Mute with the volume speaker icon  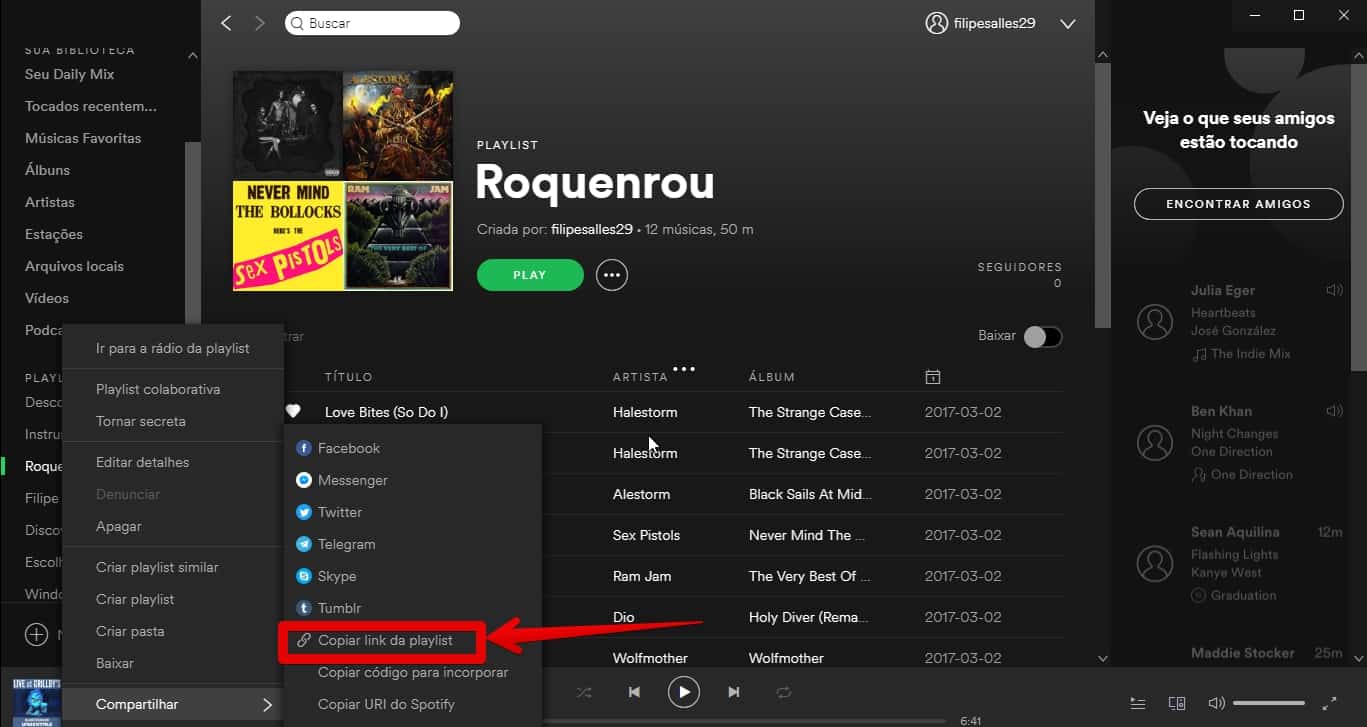point(1216,703)
